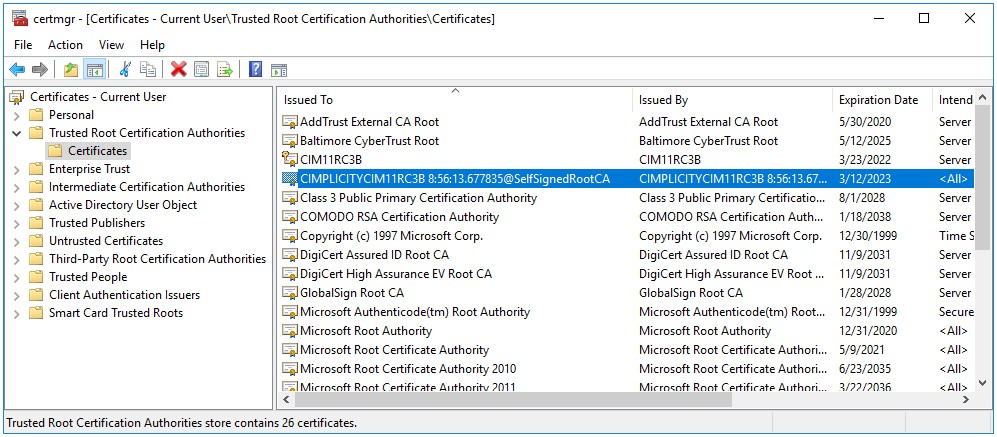Sort by the Issued By column header

tap(732, 100)
